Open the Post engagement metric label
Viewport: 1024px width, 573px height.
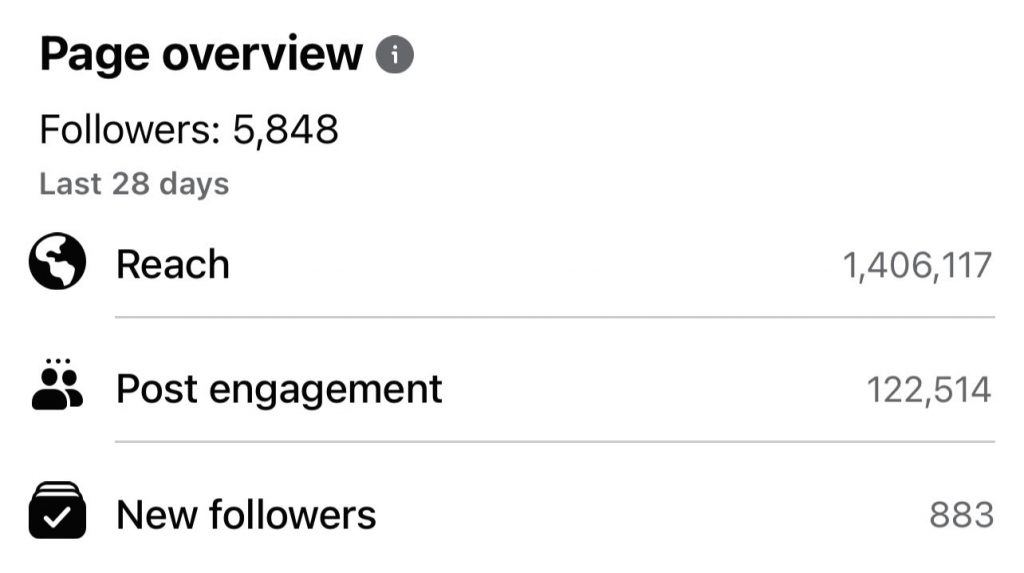click(279, 390)
